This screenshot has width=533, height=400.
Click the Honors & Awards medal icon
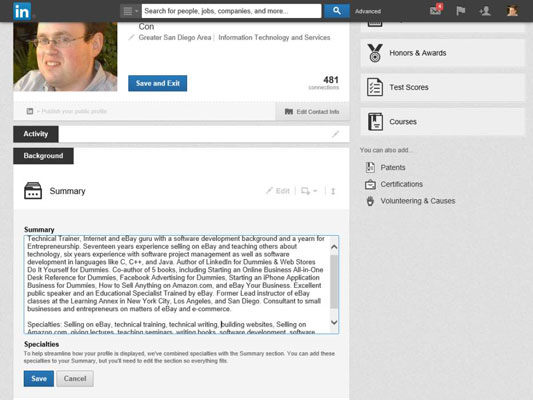[375, 53]
